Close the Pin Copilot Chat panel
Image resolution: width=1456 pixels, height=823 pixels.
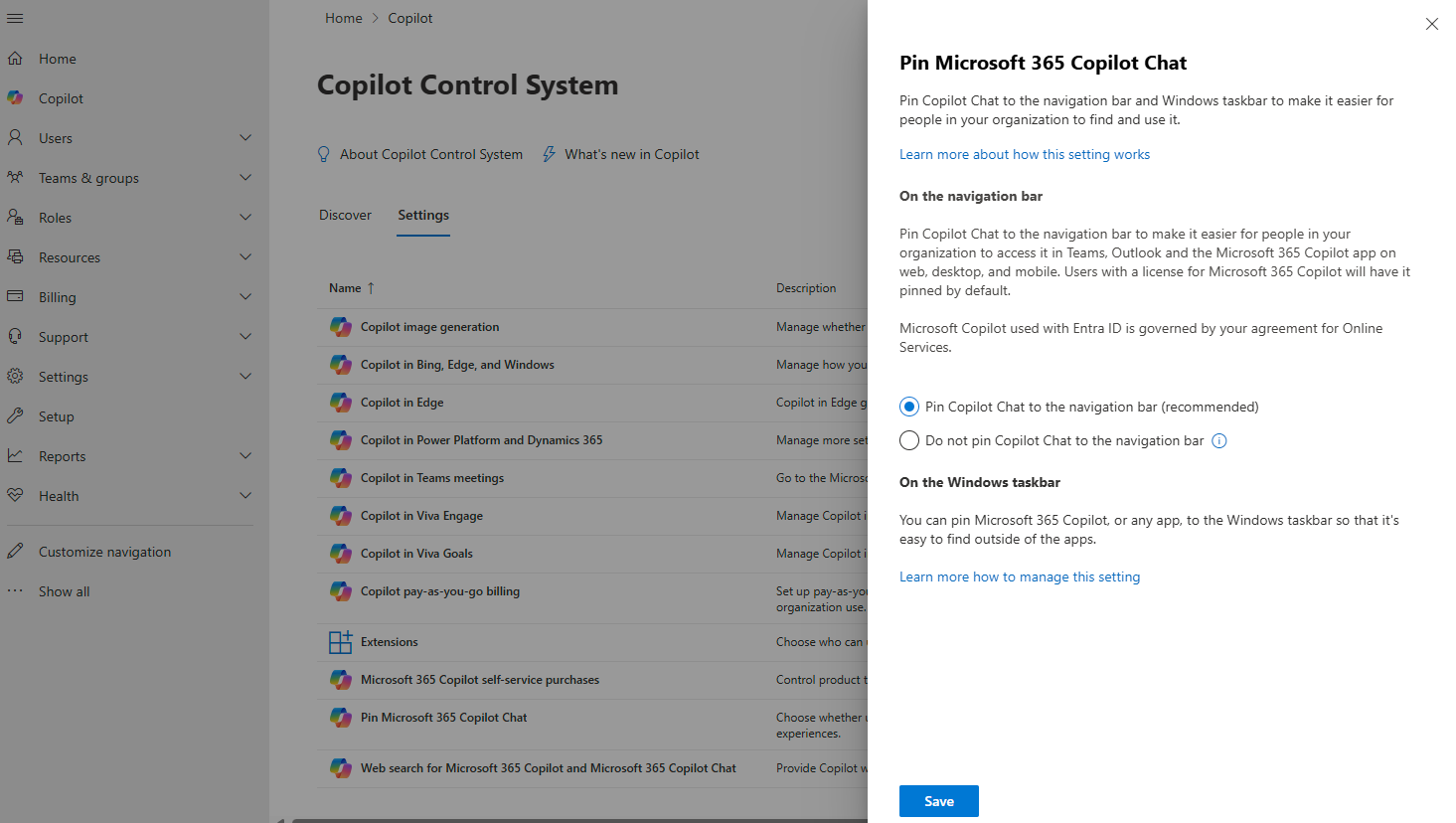(x=1431, y=24)
